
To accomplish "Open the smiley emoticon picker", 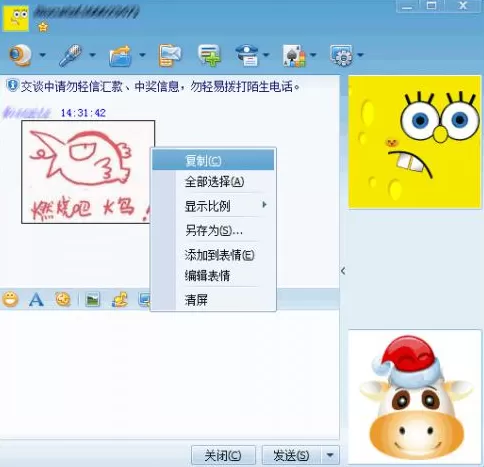I will tap(10, 299).
